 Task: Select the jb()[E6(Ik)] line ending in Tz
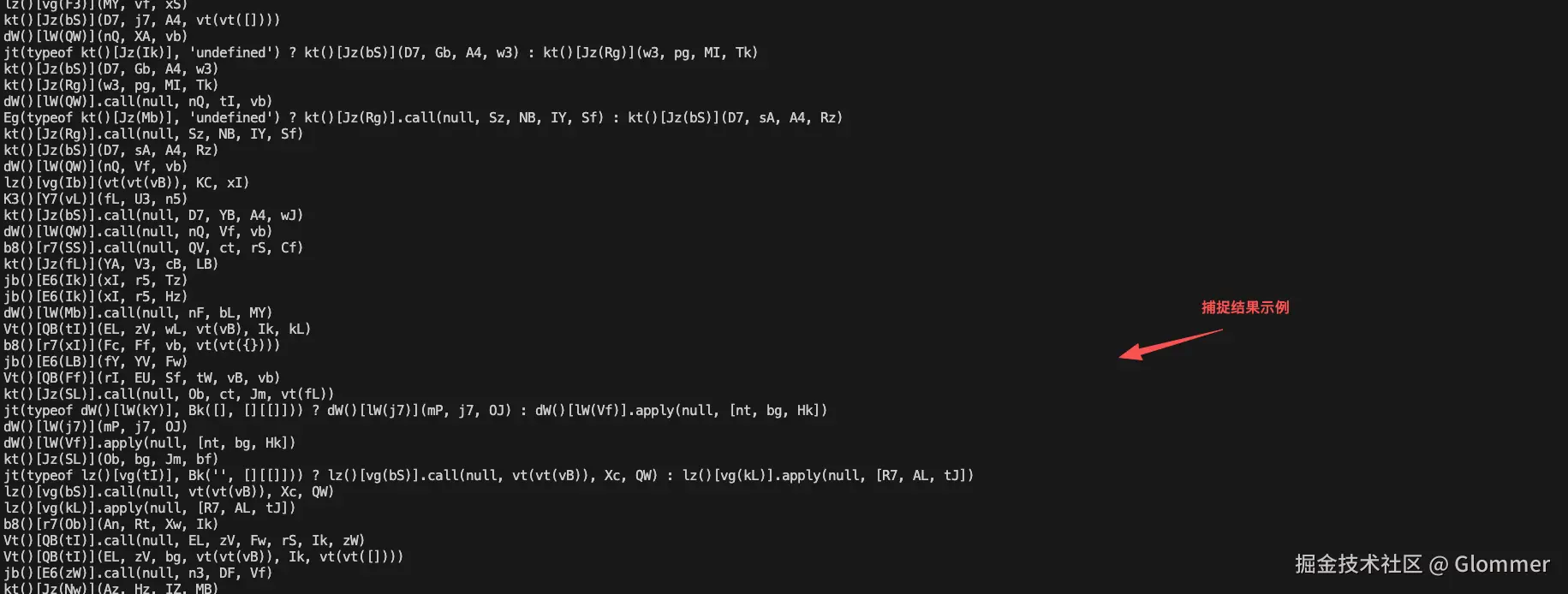pyautogui.click(x=95, y=280)
